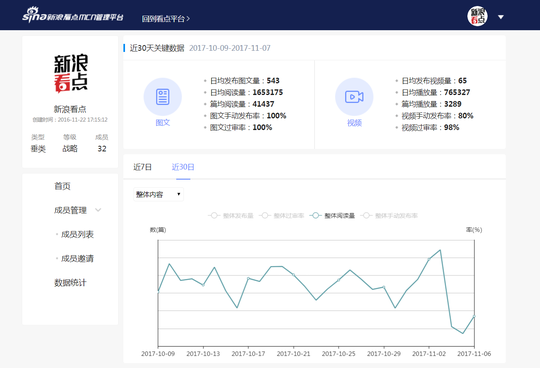Image resolution: width=540 pixels, height=368 pixels.
Task: Open 成员邀请 submenu item
Action: tap(77, 259)
